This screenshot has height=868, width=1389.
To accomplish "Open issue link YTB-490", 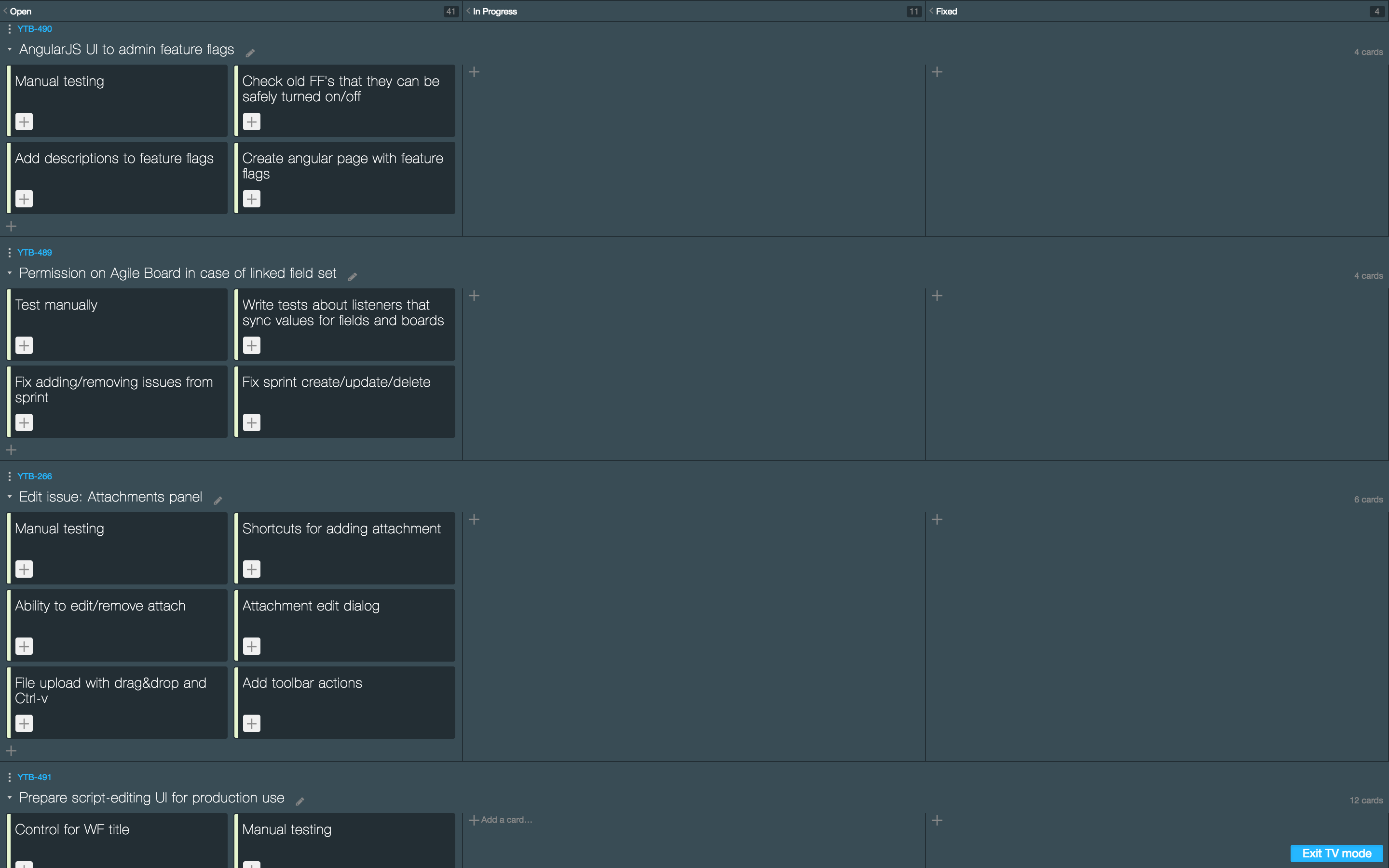I will [34, 29].
